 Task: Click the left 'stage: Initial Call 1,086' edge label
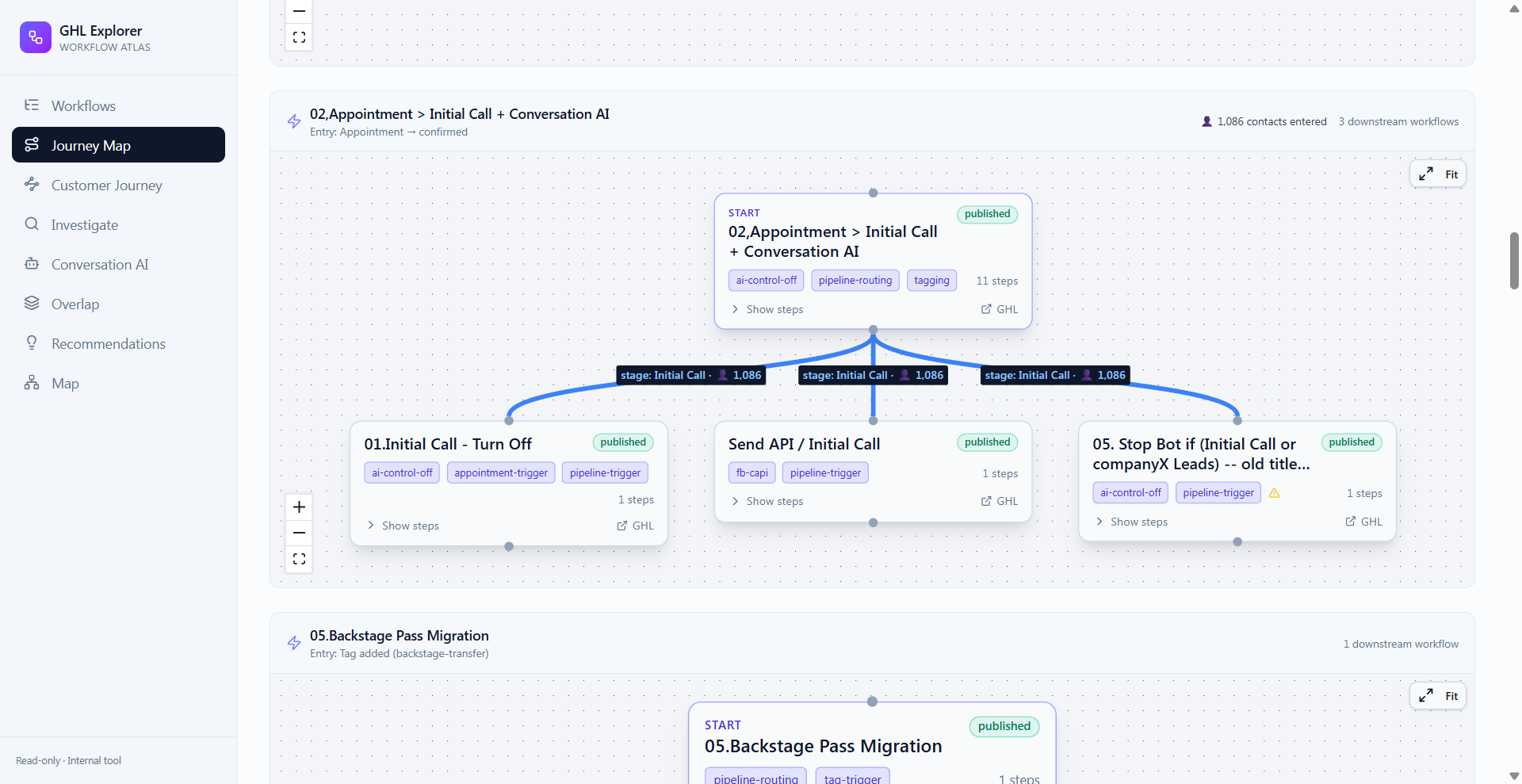[x=690, y=375]
